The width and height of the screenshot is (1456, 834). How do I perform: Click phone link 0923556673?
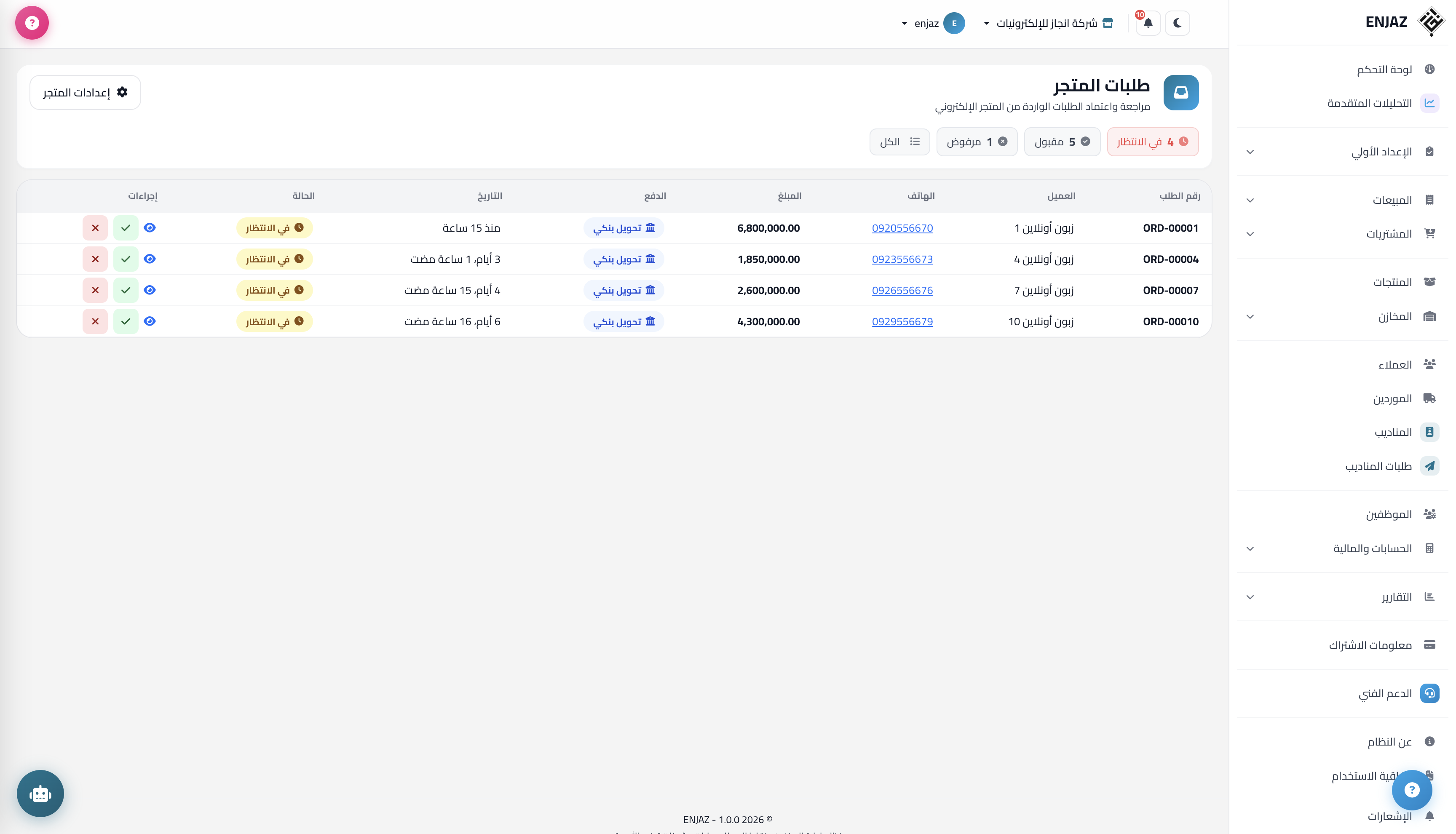(x=902, y=259)
